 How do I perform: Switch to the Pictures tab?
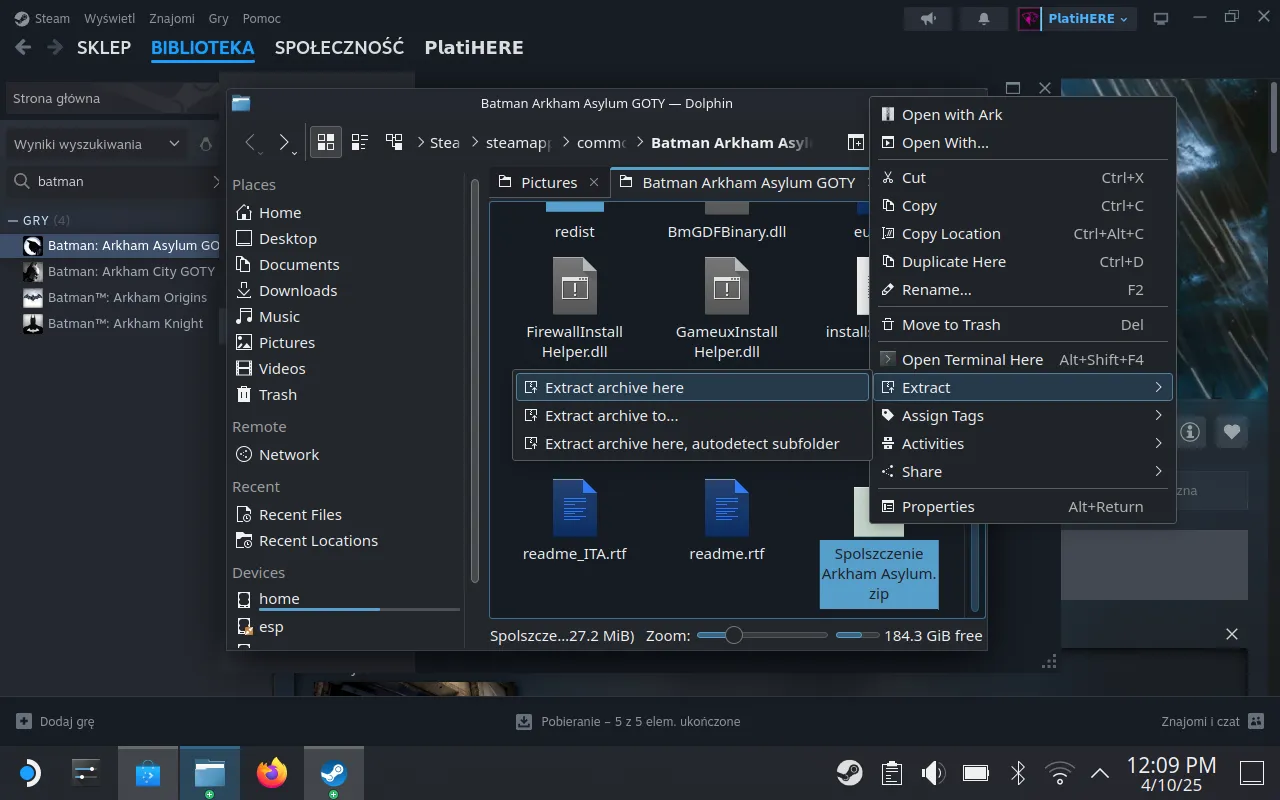(549, 182)
